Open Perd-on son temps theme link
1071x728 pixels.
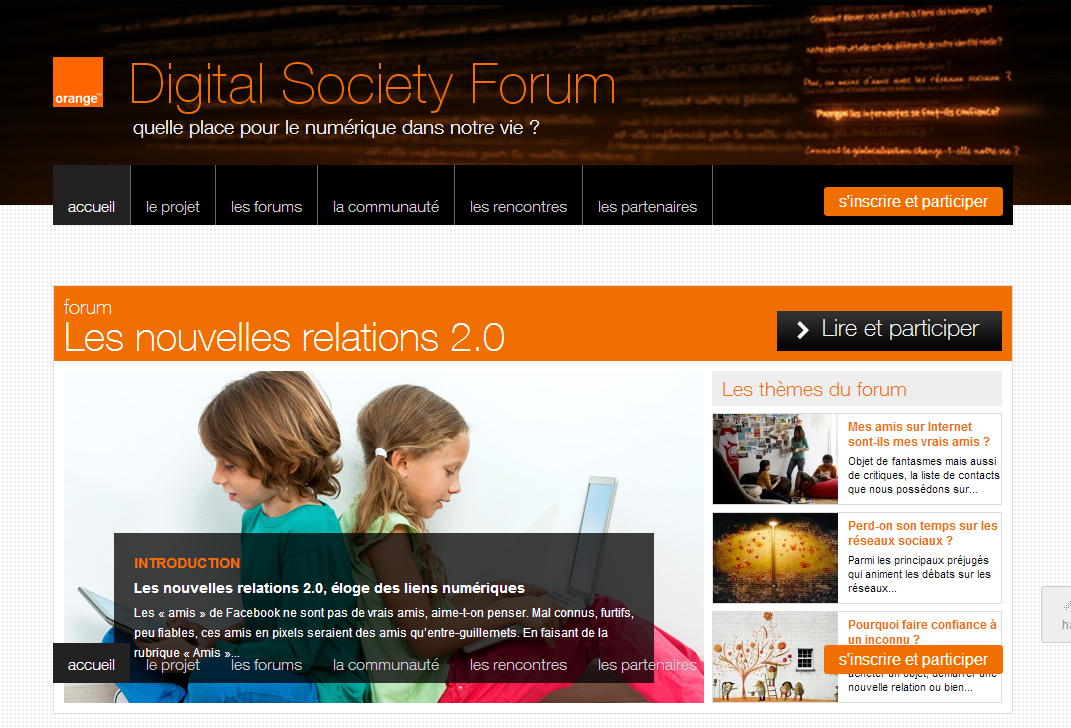[x=923, y=533]
